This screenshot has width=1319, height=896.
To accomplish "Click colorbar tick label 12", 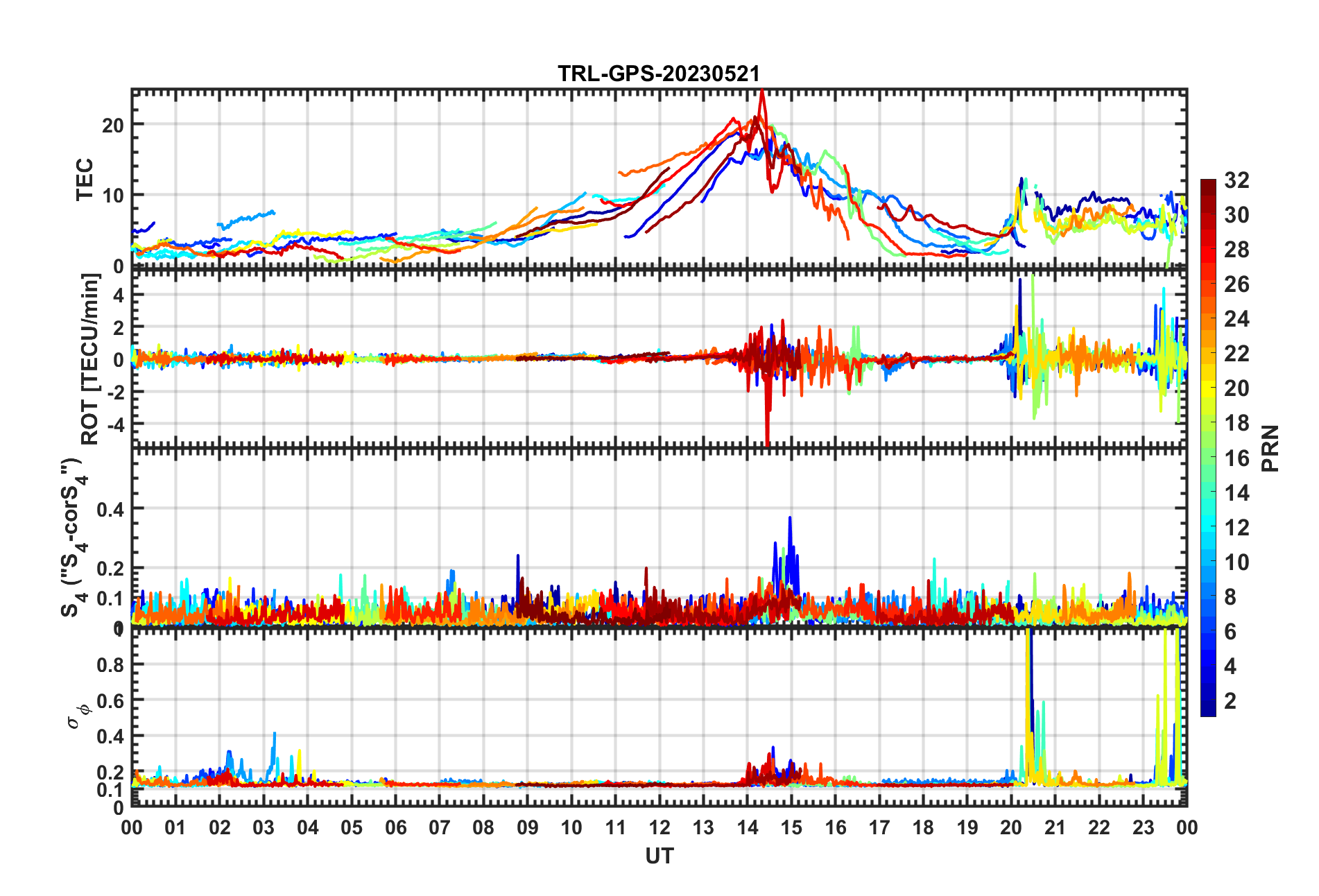I will pos(1236,528).
